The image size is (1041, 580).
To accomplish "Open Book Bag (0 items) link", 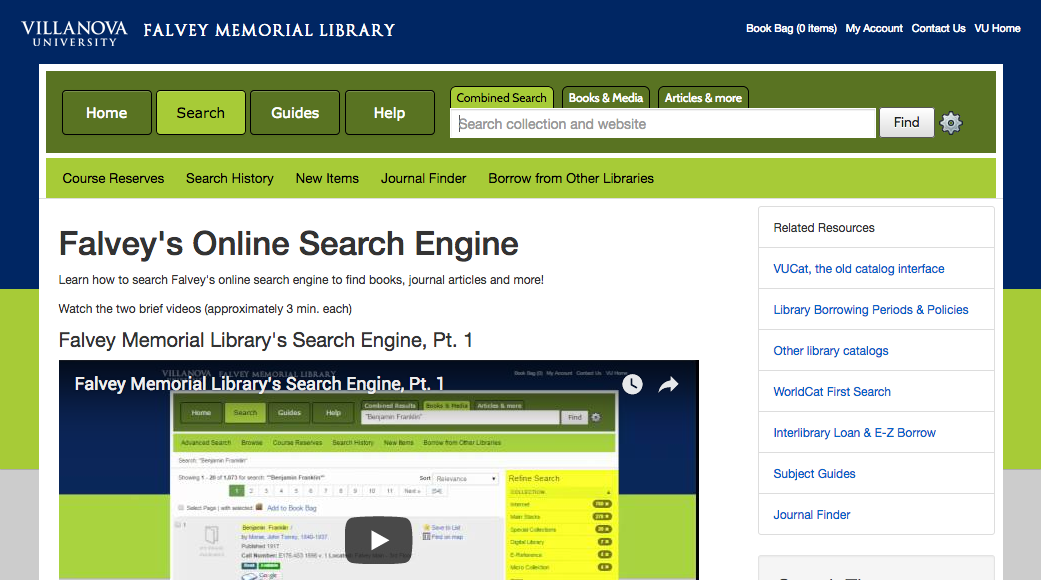I will (x=791, y=28).
